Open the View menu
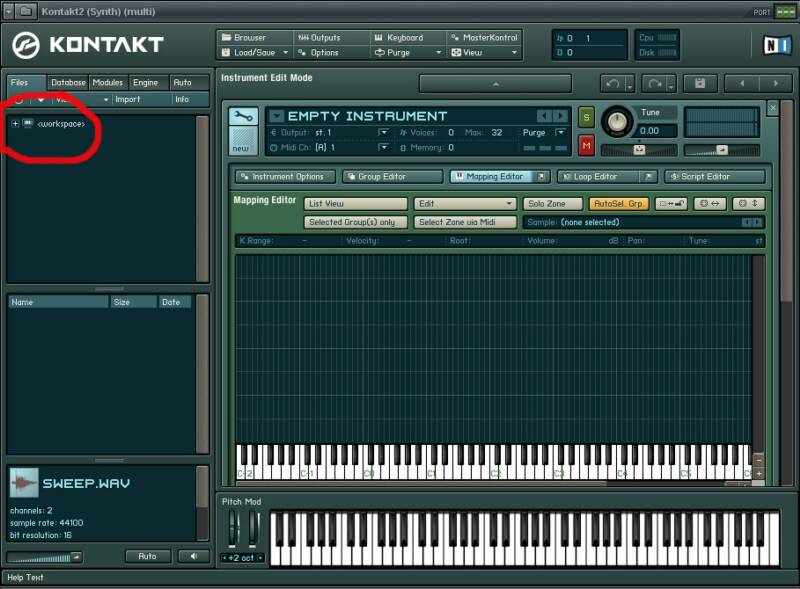Image resolution: width=800 pixels, height=589 pixels. point(484,53)
